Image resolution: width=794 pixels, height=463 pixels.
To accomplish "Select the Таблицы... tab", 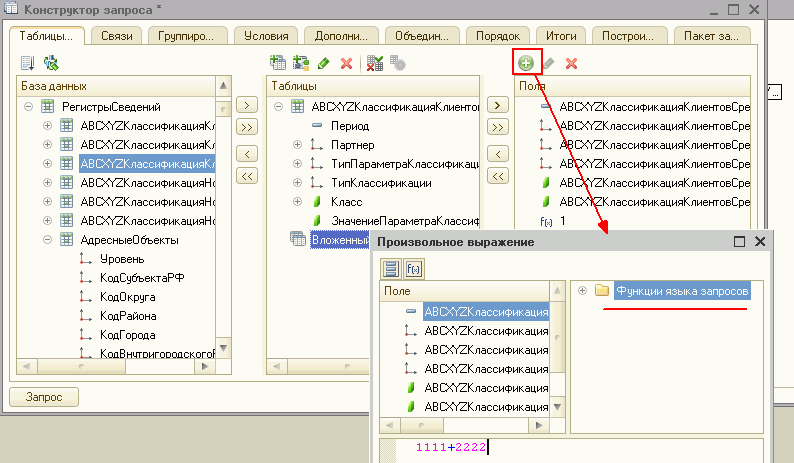I will tap(46, 36).
